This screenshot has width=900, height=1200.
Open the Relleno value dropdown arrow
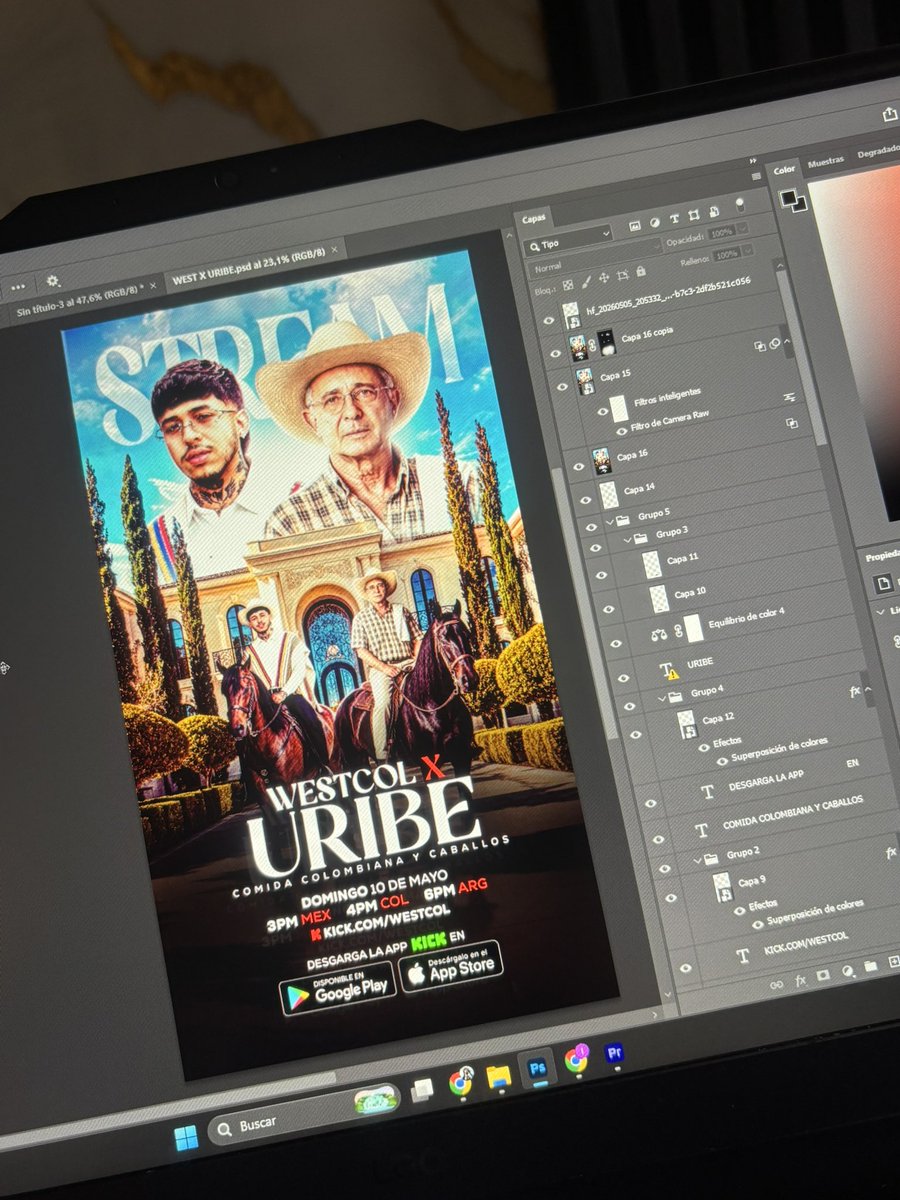[748, 250]
